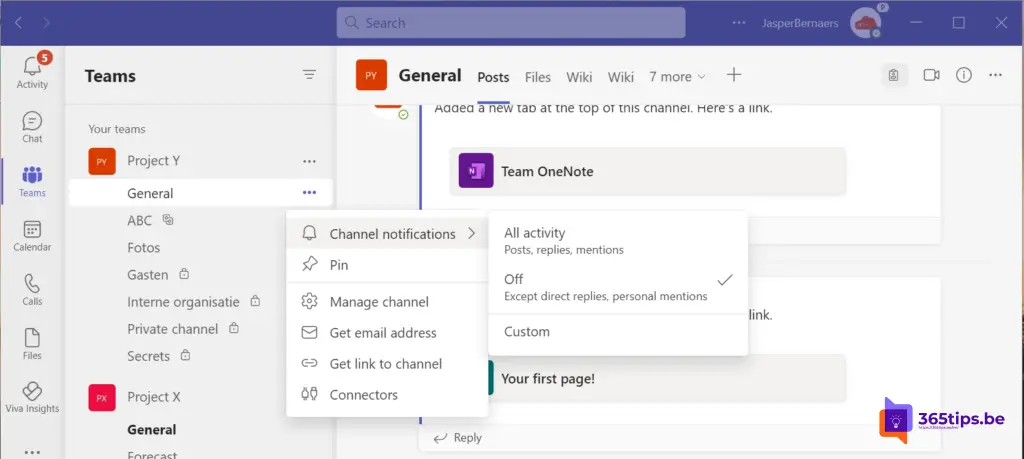Reply to the post

(x=458, y=437)
